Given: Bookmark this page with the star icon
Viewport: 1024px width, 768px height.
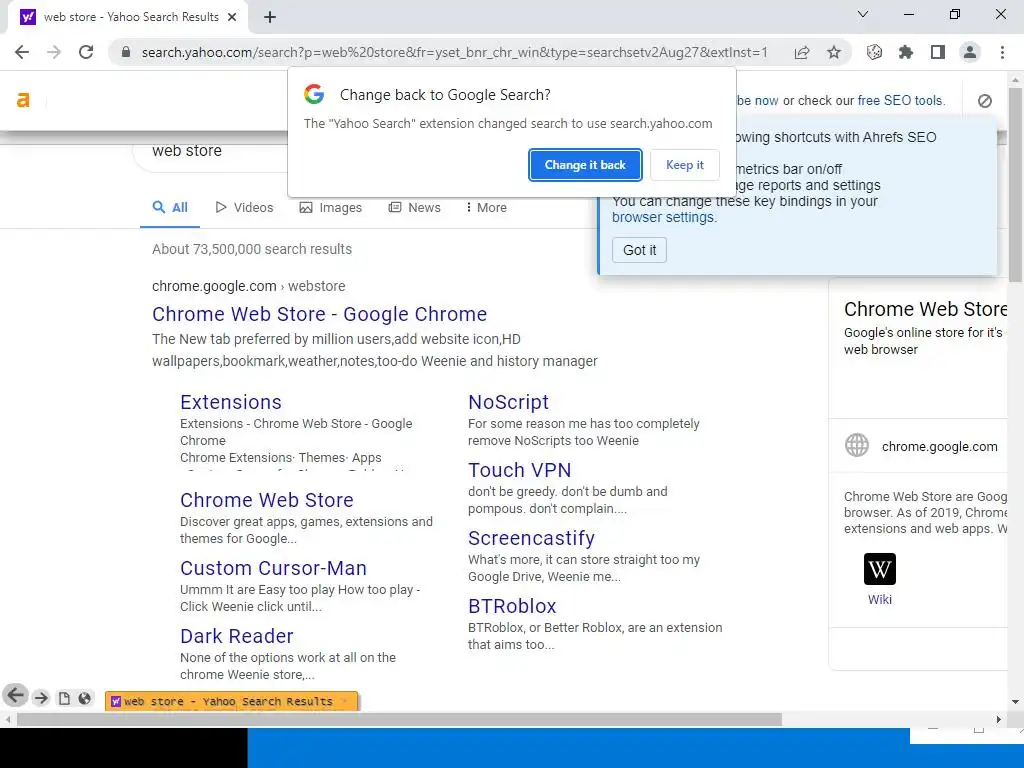Looking at the screenshot, I should point(834,52).
